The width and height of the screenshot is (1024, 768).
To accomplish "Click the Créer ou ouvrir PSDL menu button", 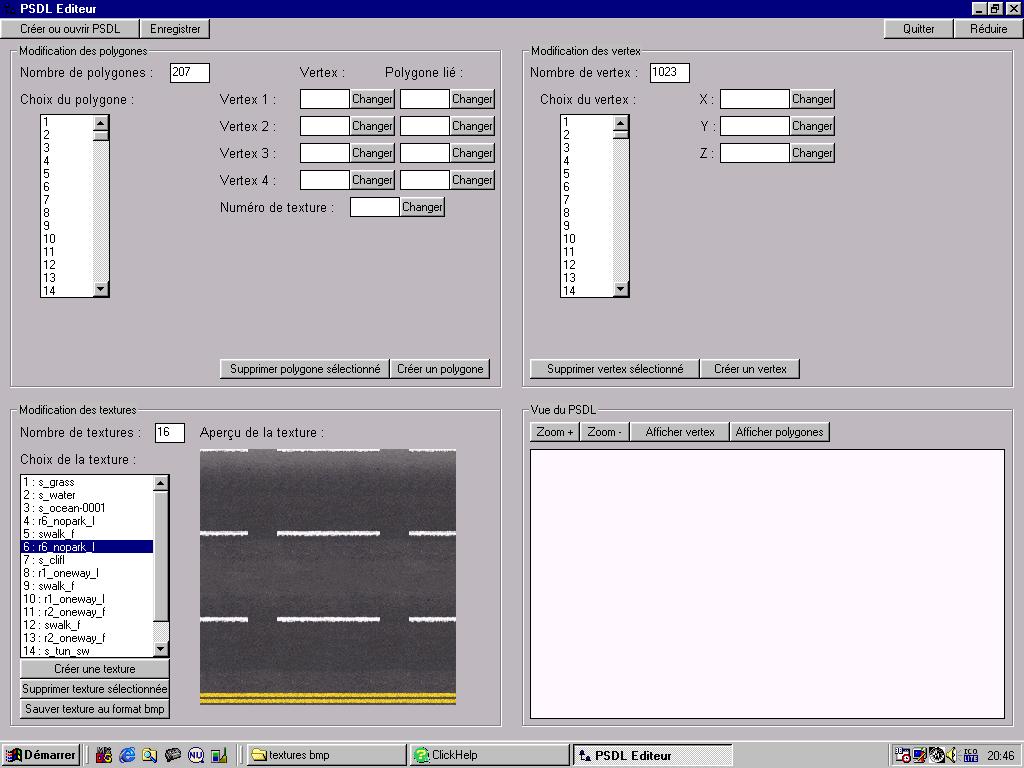I will tap(70, 29).
